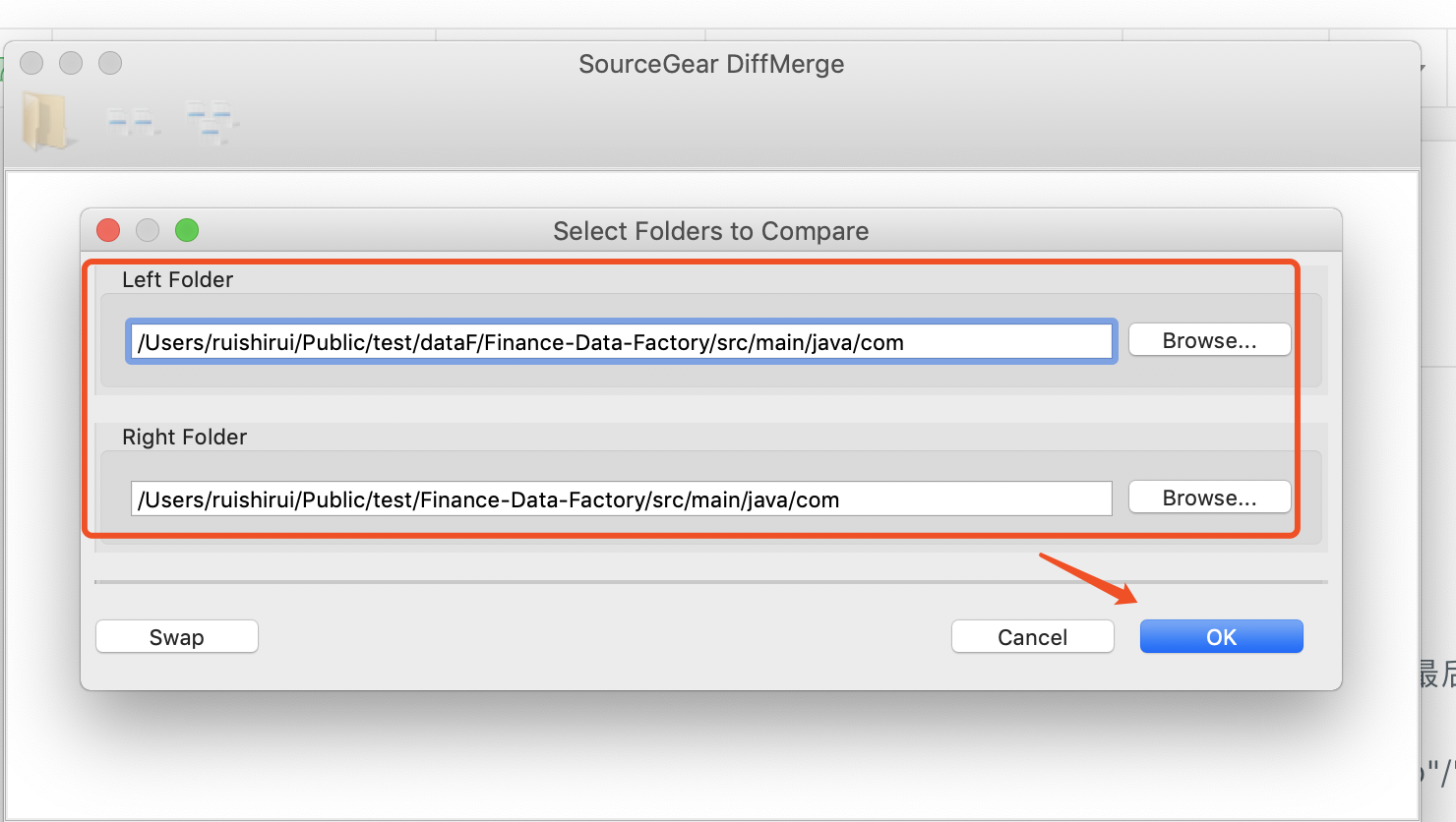Click the Right Folder path field
The image size is (1456, 822).
621,499
